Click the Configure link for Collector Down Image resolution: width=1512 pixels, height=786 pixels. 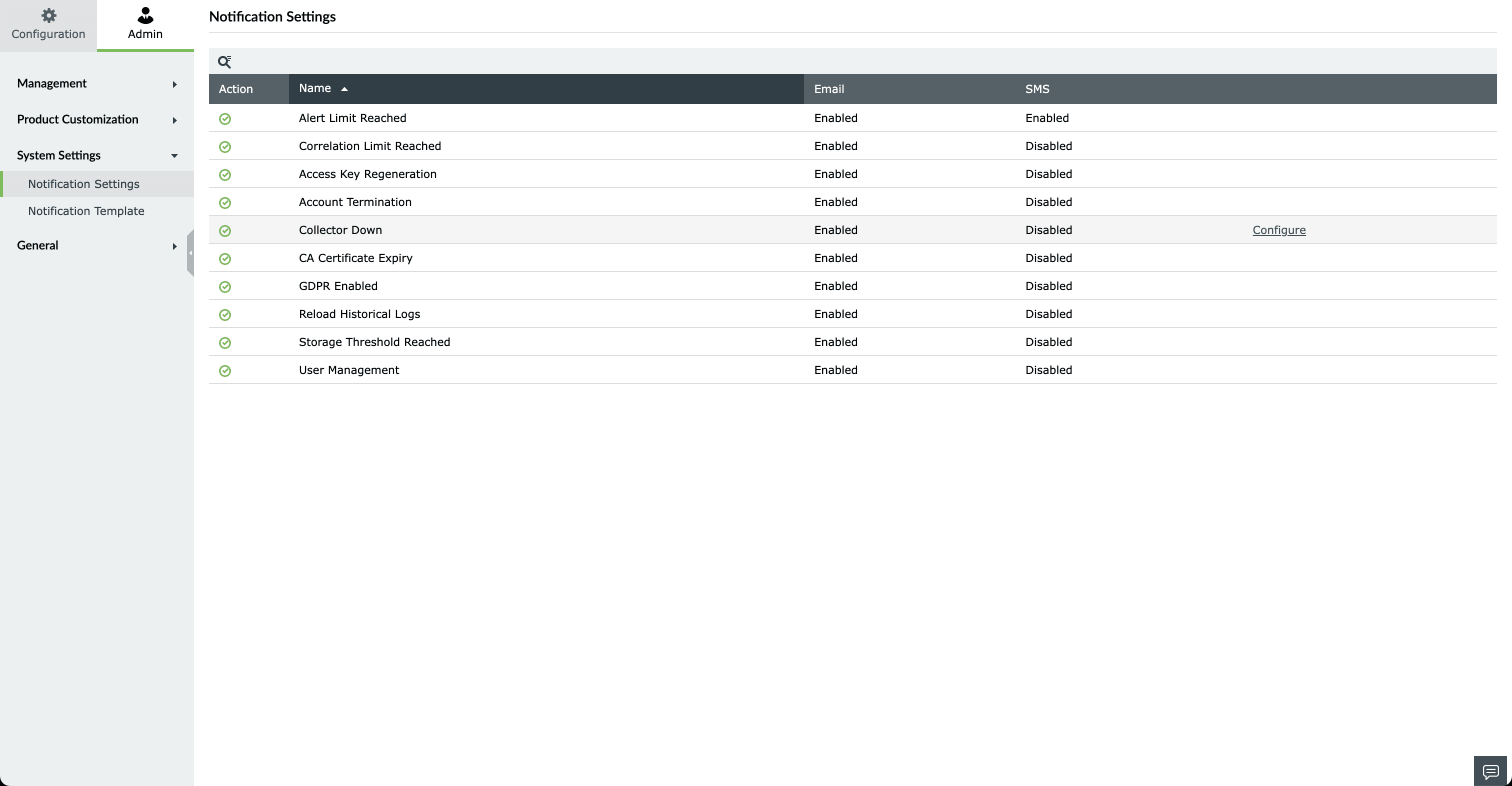click(1278, 230)
